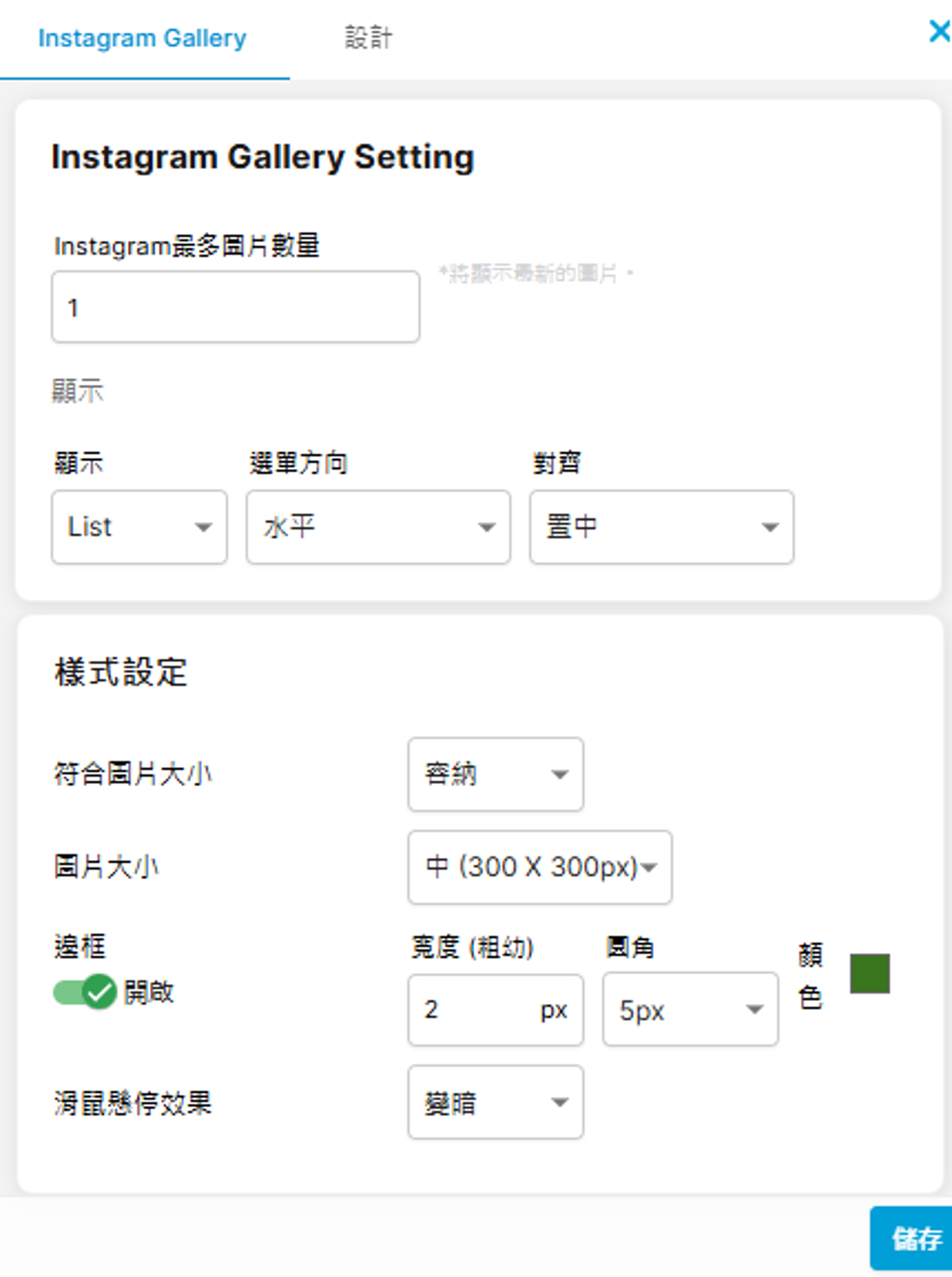Viewport: 952px width, 1277px height.
Task: Switch to the Instagram Gallery tab
Action: coord(142,39)
